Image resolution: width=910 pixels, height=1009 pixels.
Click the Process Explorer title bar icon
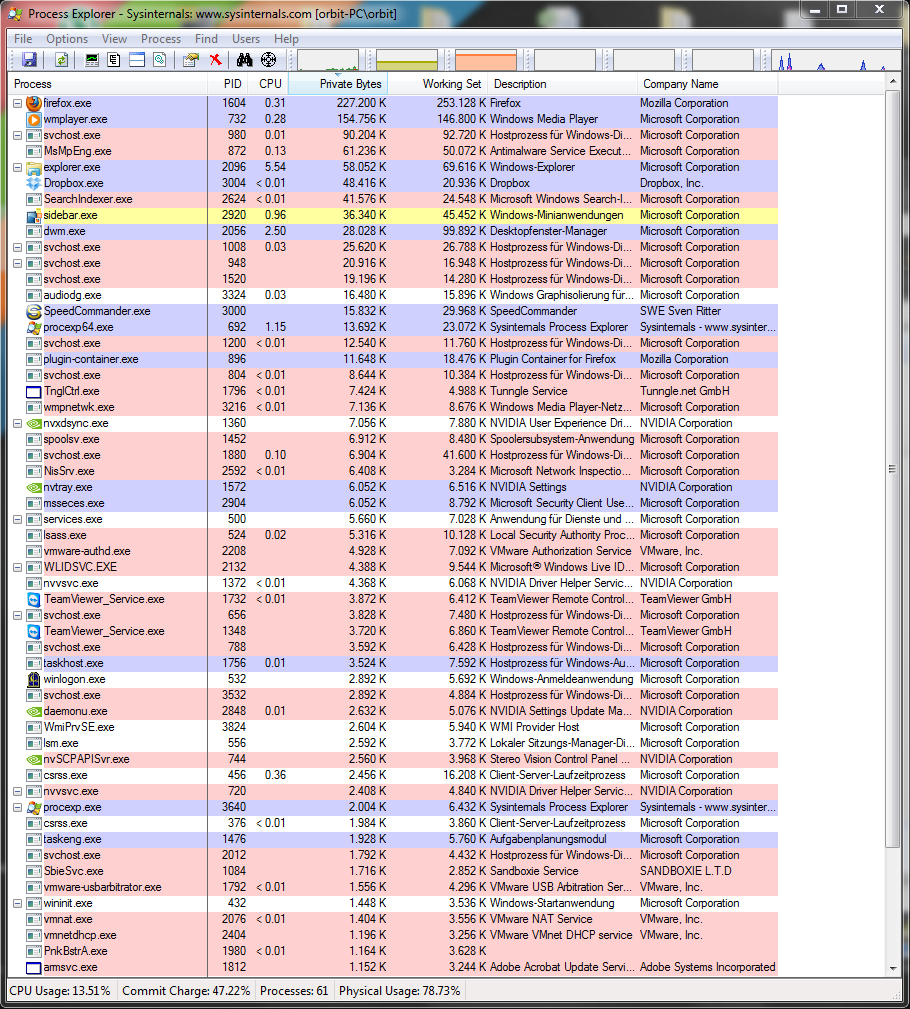click(15, 13)
